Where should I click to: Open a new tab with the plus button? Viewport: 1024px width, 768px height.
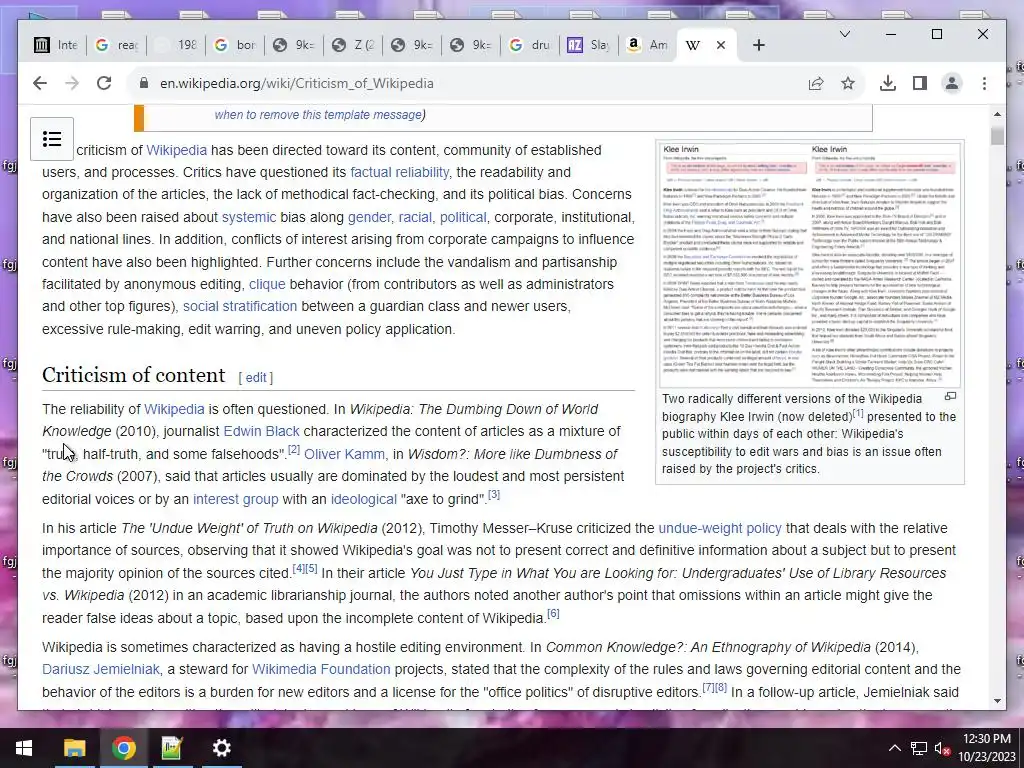(x=758, y=45)
